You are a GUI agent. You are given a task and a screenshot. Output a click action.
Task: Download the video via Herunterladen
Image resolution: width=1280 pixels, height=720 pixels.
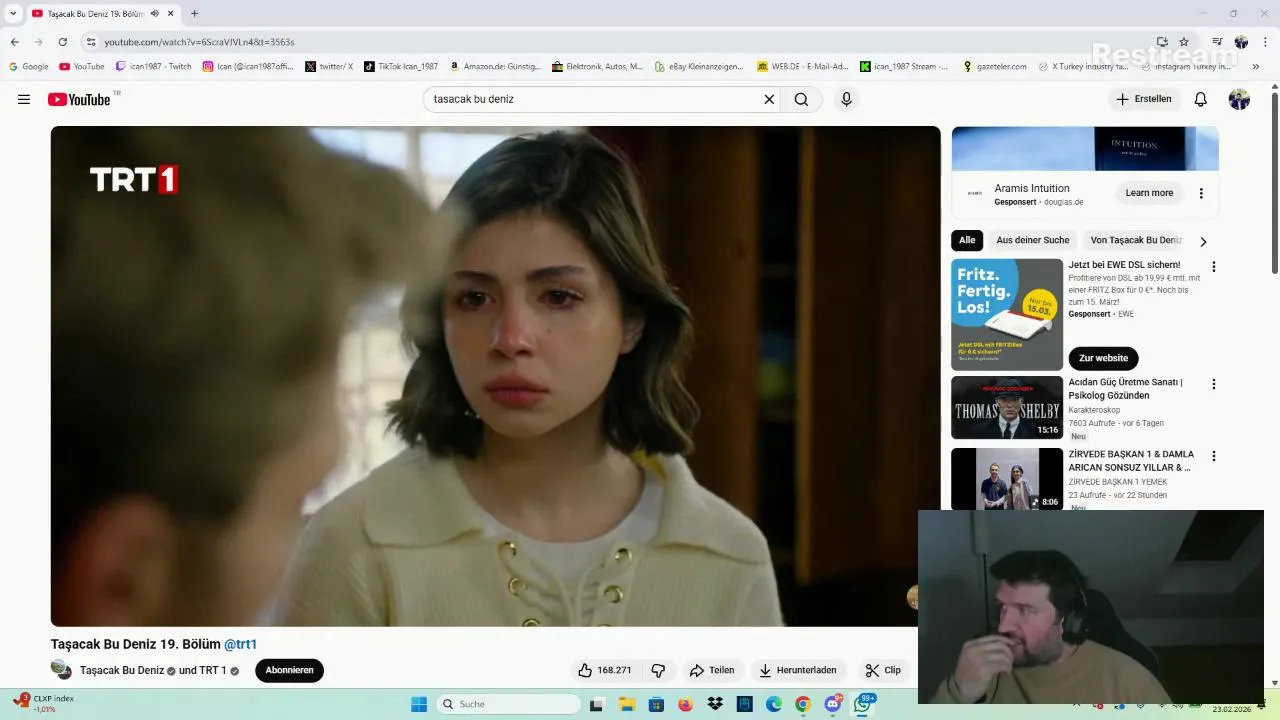pyautogui.click(x=798, y=670)
